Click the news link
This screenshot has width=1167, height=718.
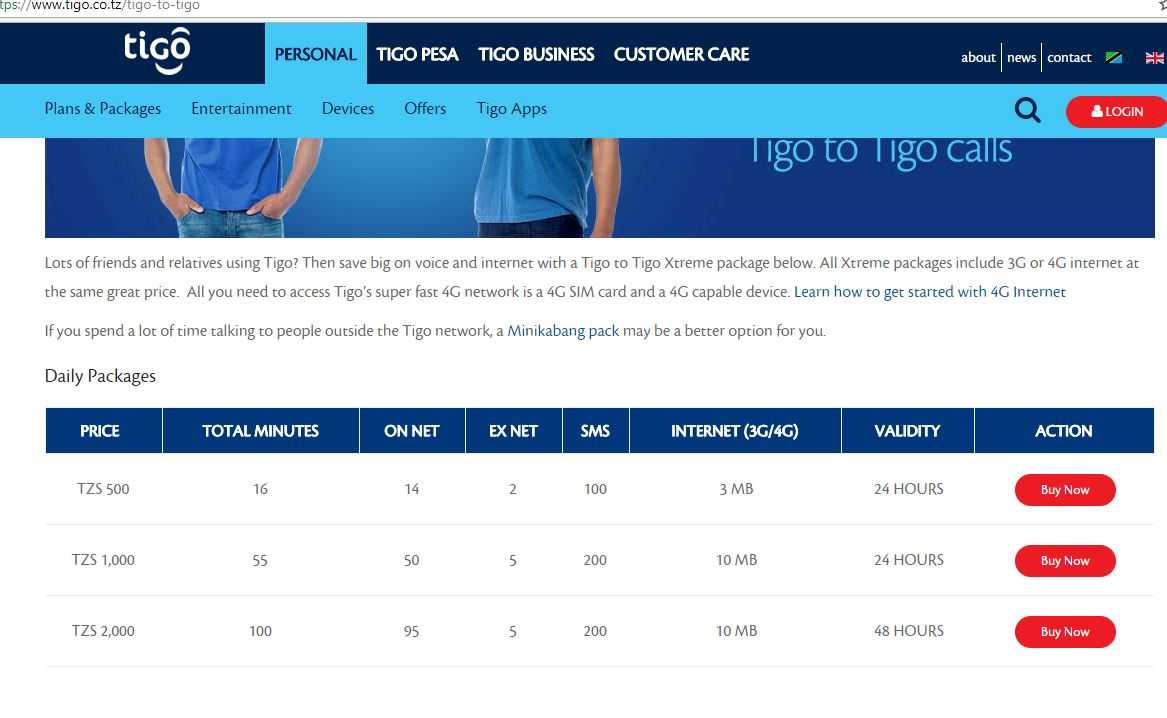coord(1021,57)
